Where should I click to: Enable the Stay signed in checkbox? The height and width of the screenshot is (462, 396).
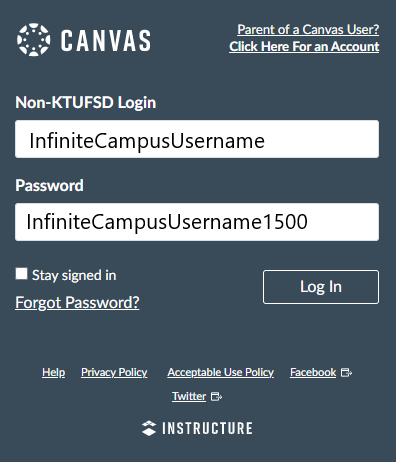pos(21,274)
